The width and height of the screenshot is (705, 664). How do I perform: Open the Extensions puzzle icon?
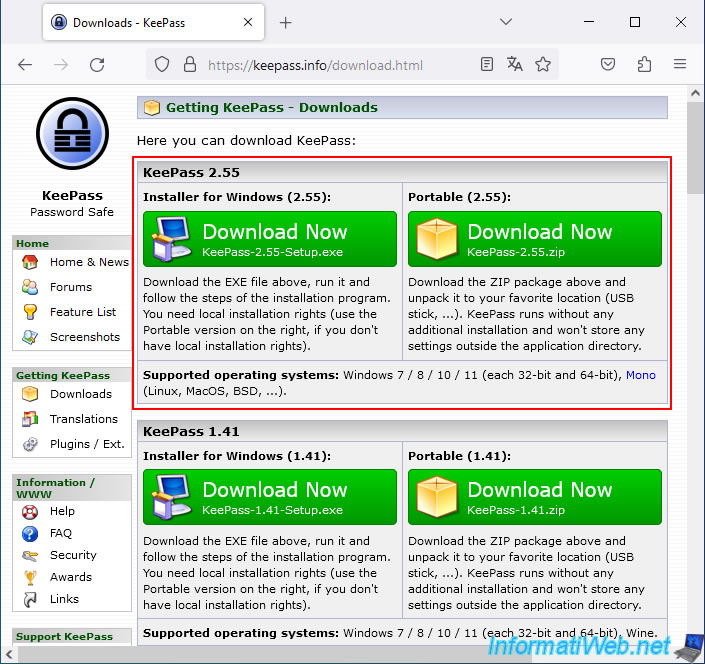[644, 64]
